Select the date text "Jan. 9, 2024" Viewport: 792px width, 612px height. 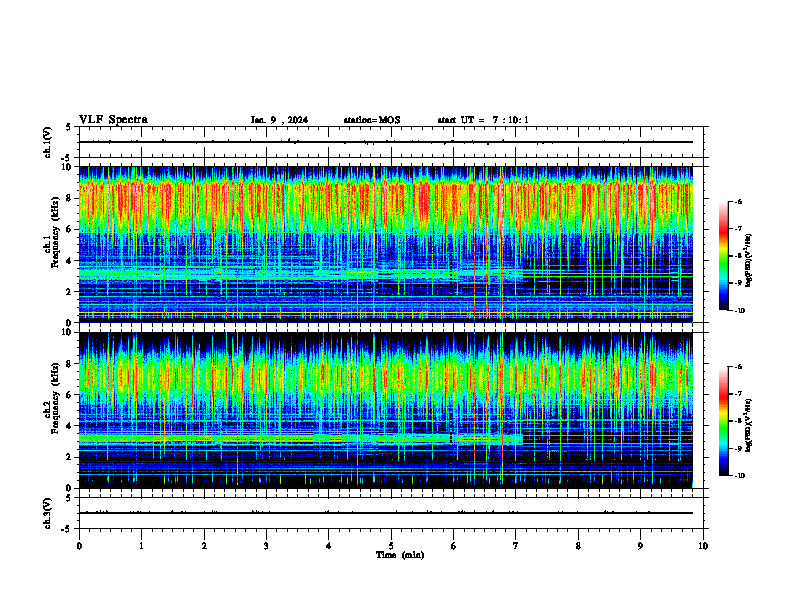pos(279,120)
